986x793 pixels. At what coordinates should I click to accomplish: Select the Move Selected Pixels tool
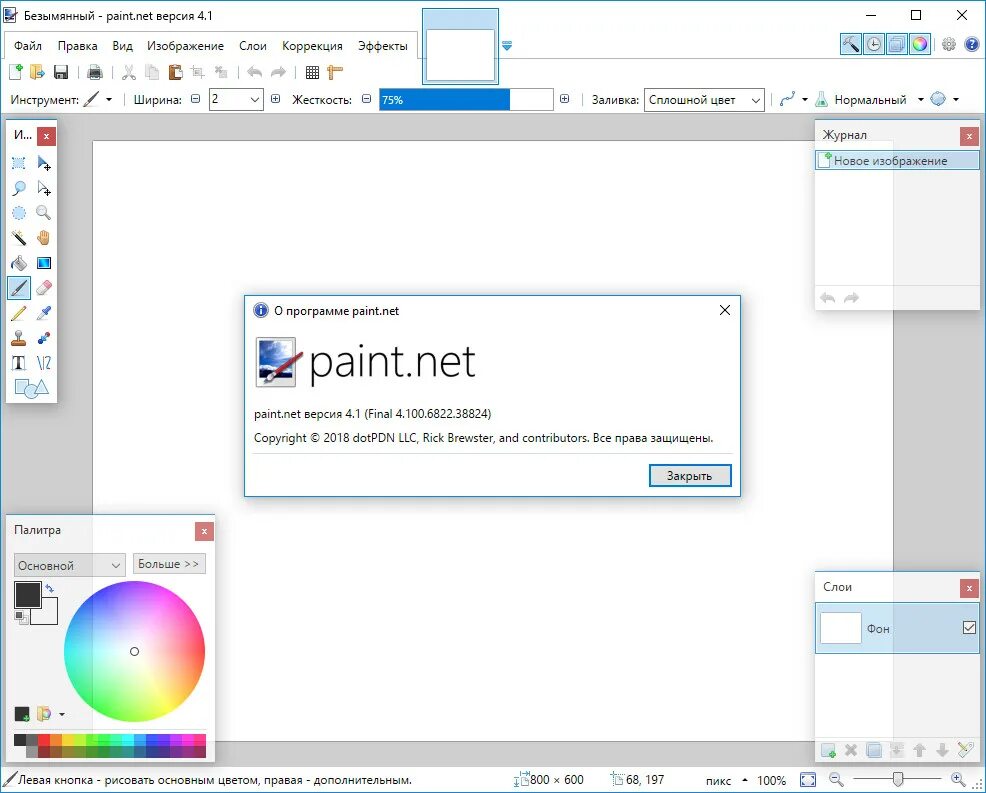coord(43,164)
